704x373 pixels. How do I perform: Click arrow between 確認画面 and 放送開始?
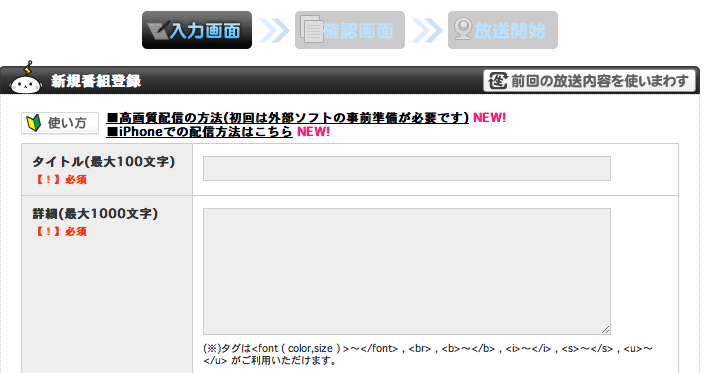pos(427,31)
